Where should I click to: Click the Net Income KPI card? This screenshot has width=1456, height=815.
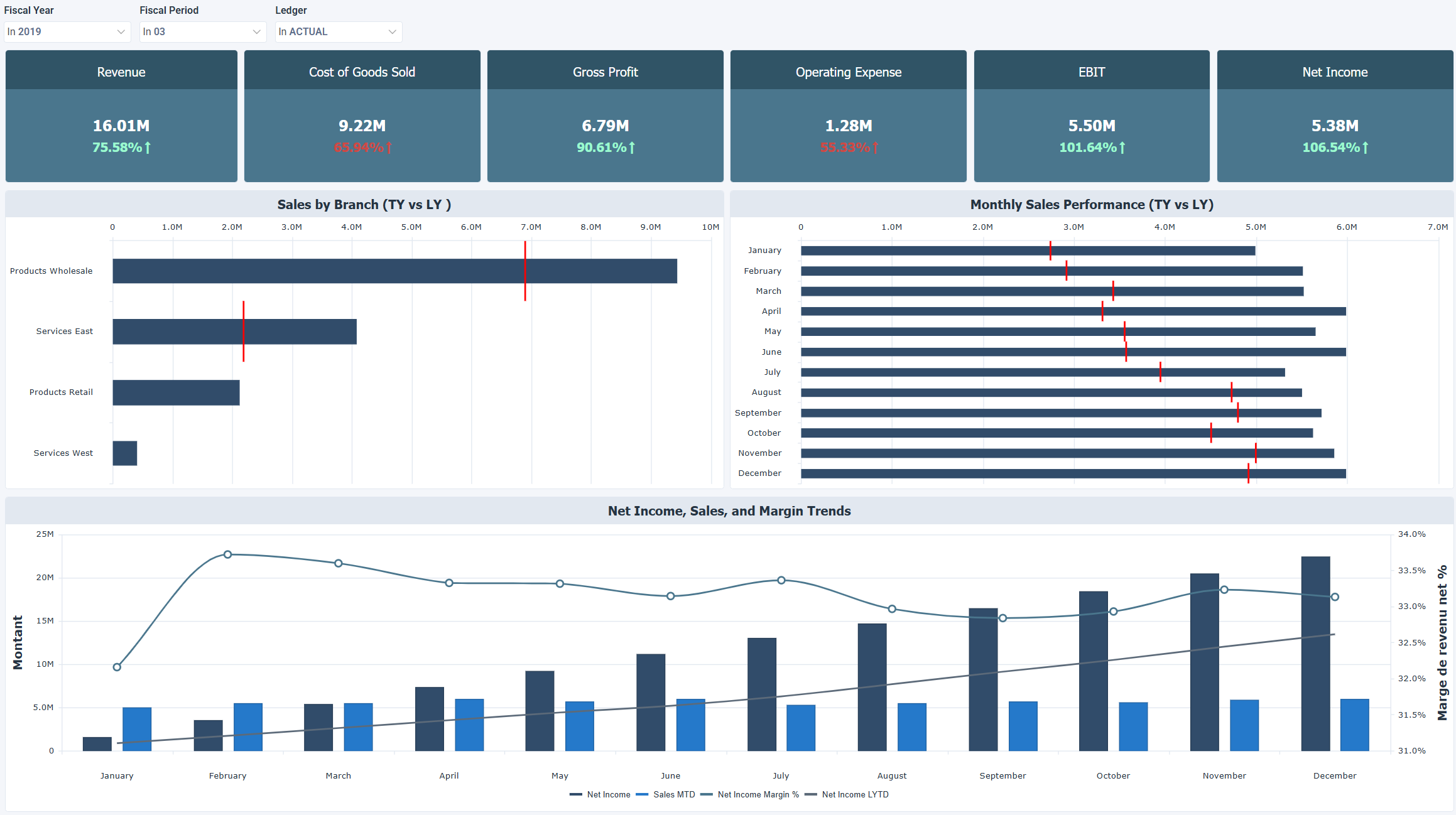tap(1334, 116)
